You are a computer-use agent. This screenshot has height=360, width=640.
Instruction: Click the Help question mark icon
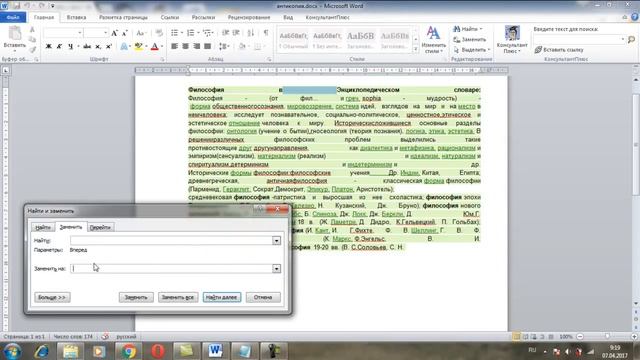tap(634, 17)
